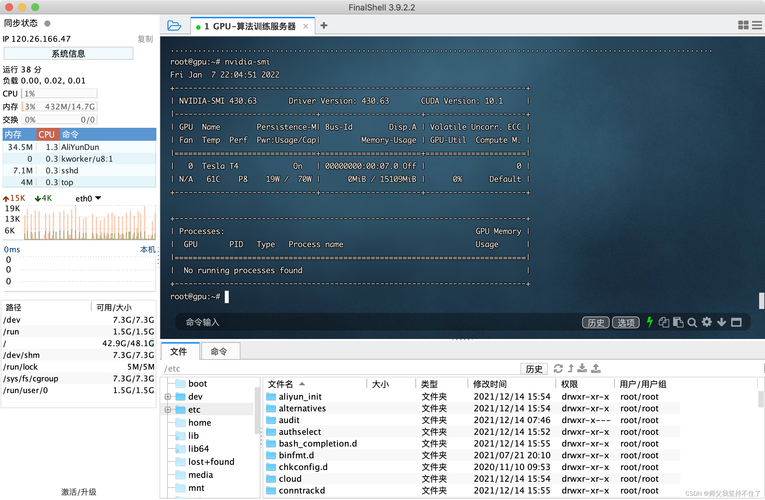Select the cloud folder row
Viewport: 765px width, 500px height.
(472, 479)
